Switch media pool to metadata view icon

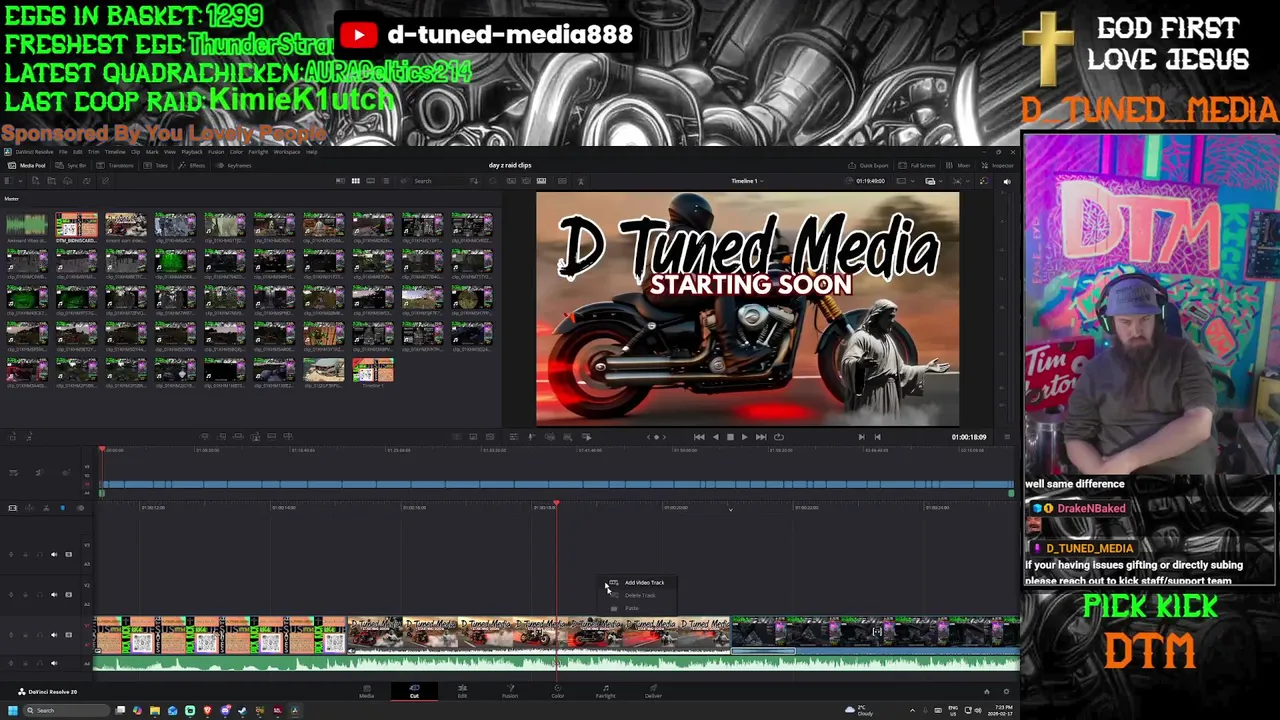coord(340,181)
